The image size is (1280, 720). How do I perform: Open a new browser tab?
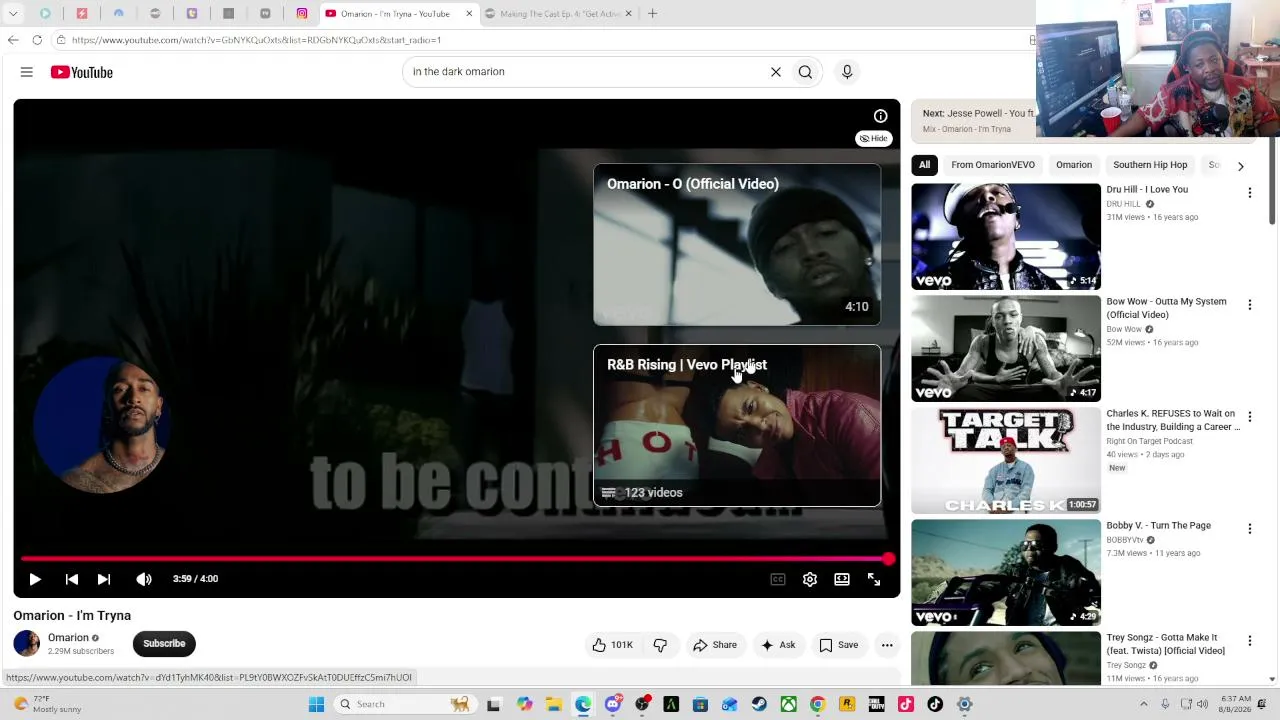[652, 14]
